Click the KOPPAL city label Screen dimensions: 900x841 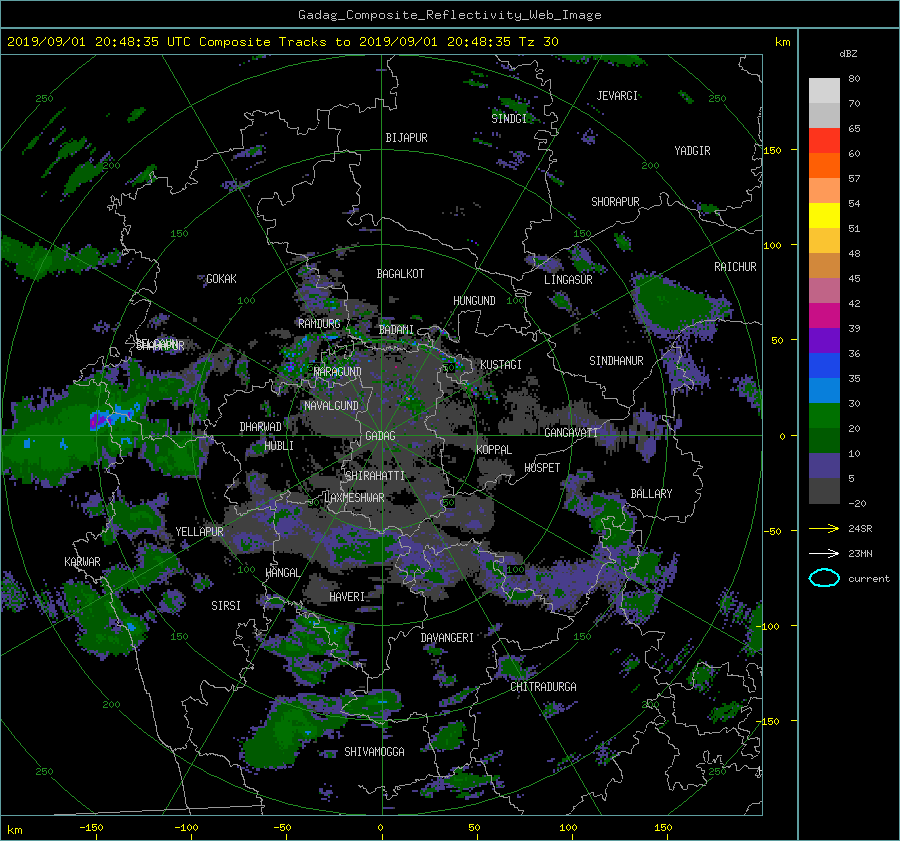(x=494, y=450)
